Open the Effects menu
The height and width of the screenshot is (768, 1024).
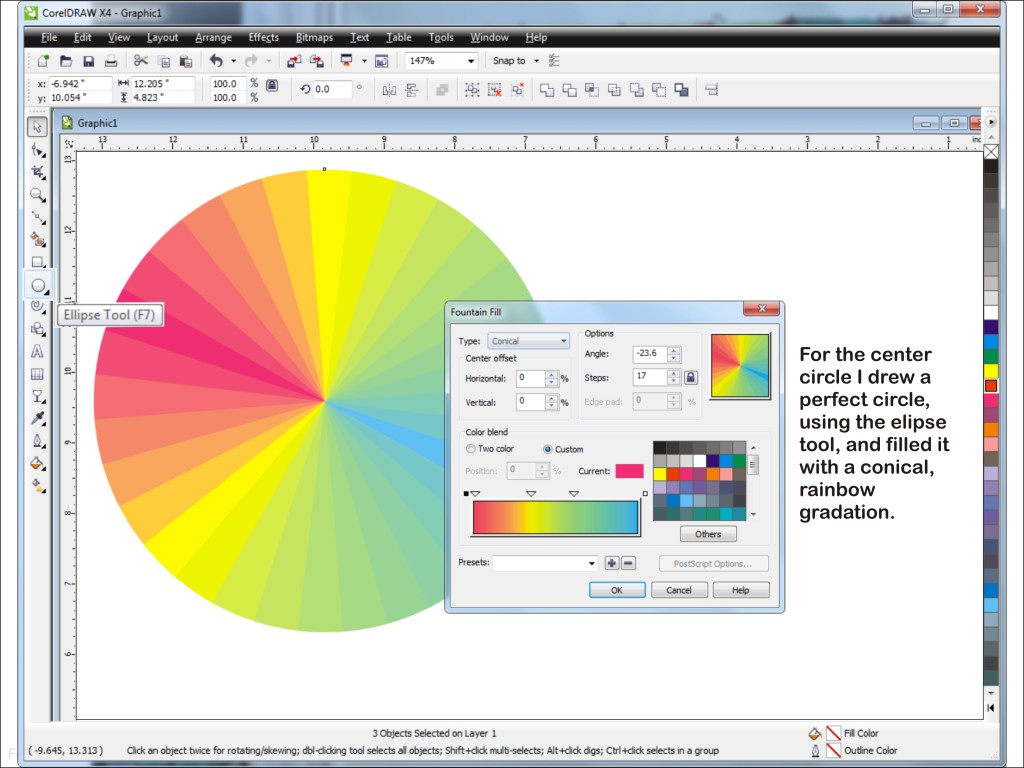[263, 38]
